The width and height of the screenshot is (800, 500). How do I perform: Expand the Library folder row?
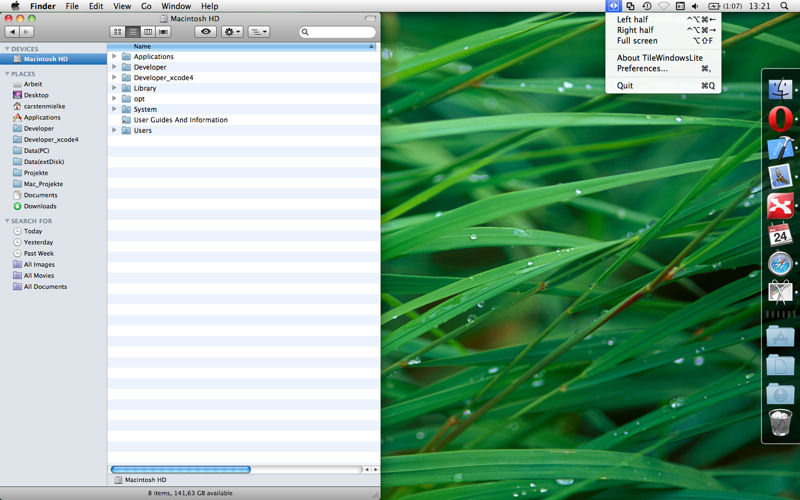pos(114,88)
